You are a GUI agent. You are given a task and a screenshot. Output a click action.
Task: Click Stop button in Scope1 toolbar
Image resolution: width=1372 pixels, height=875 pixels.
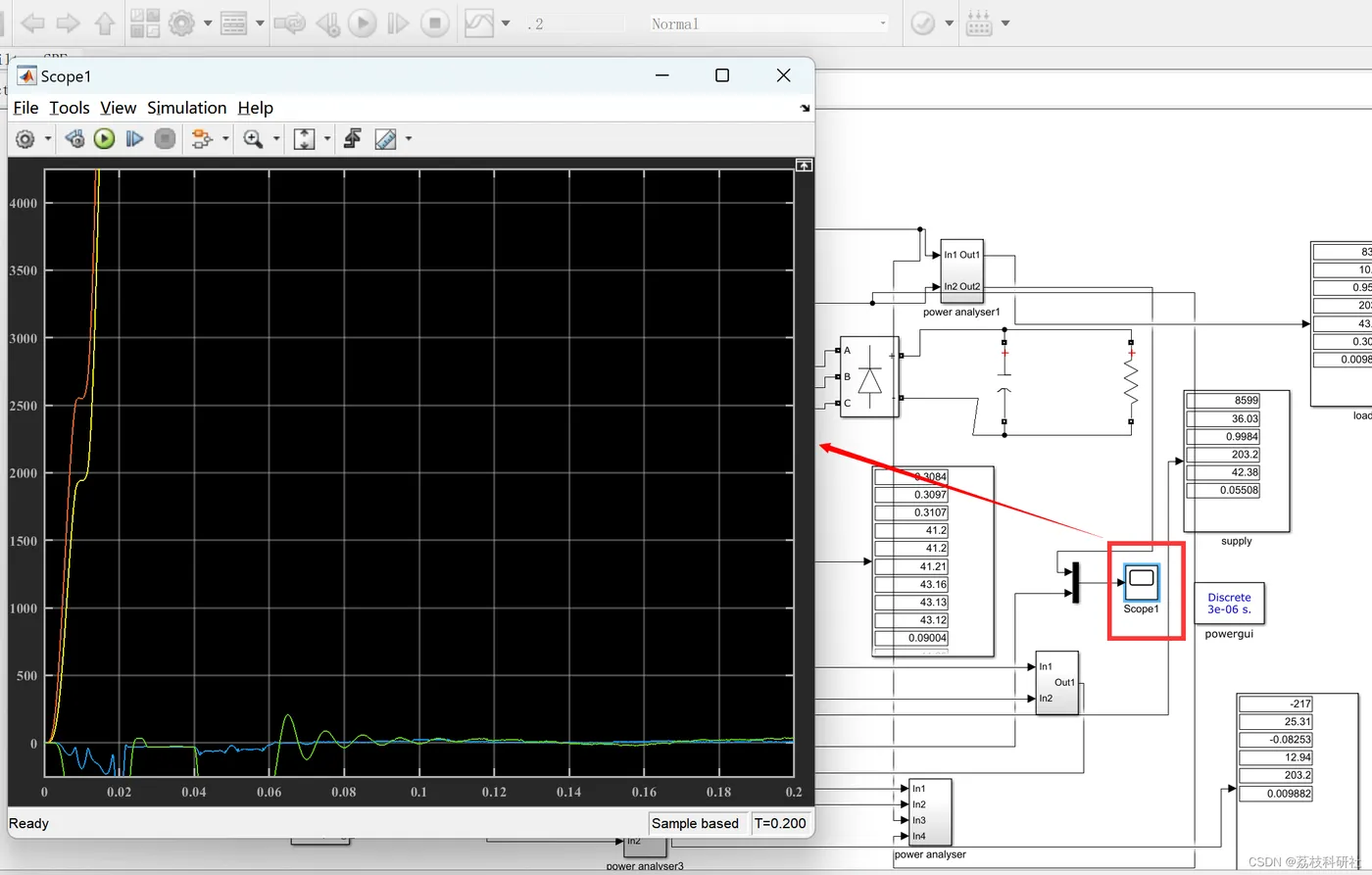[x=166, y=139]
